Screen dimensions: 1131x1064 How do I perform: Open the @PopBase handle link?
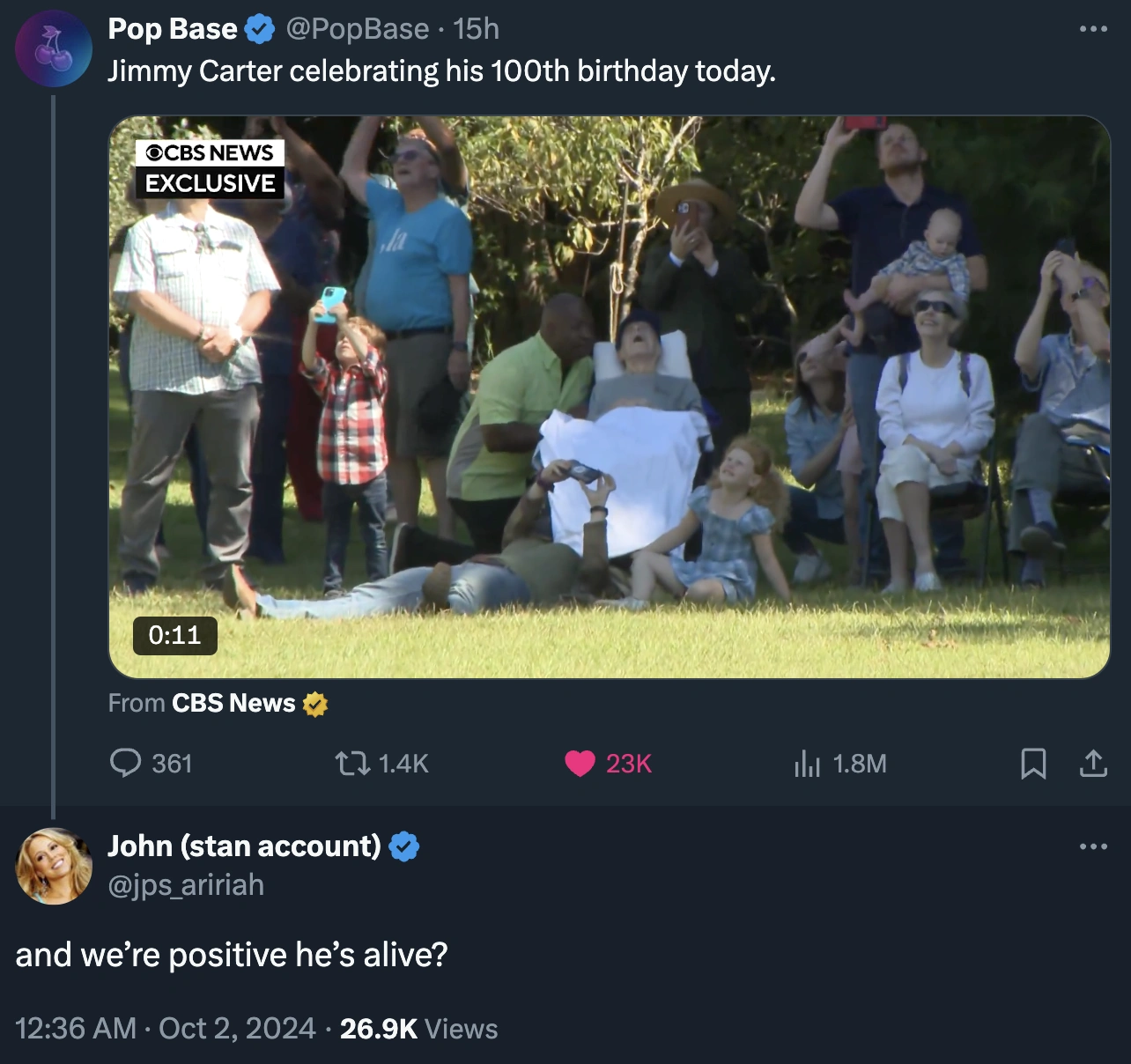pyautogui.click(x=358, y=29)
